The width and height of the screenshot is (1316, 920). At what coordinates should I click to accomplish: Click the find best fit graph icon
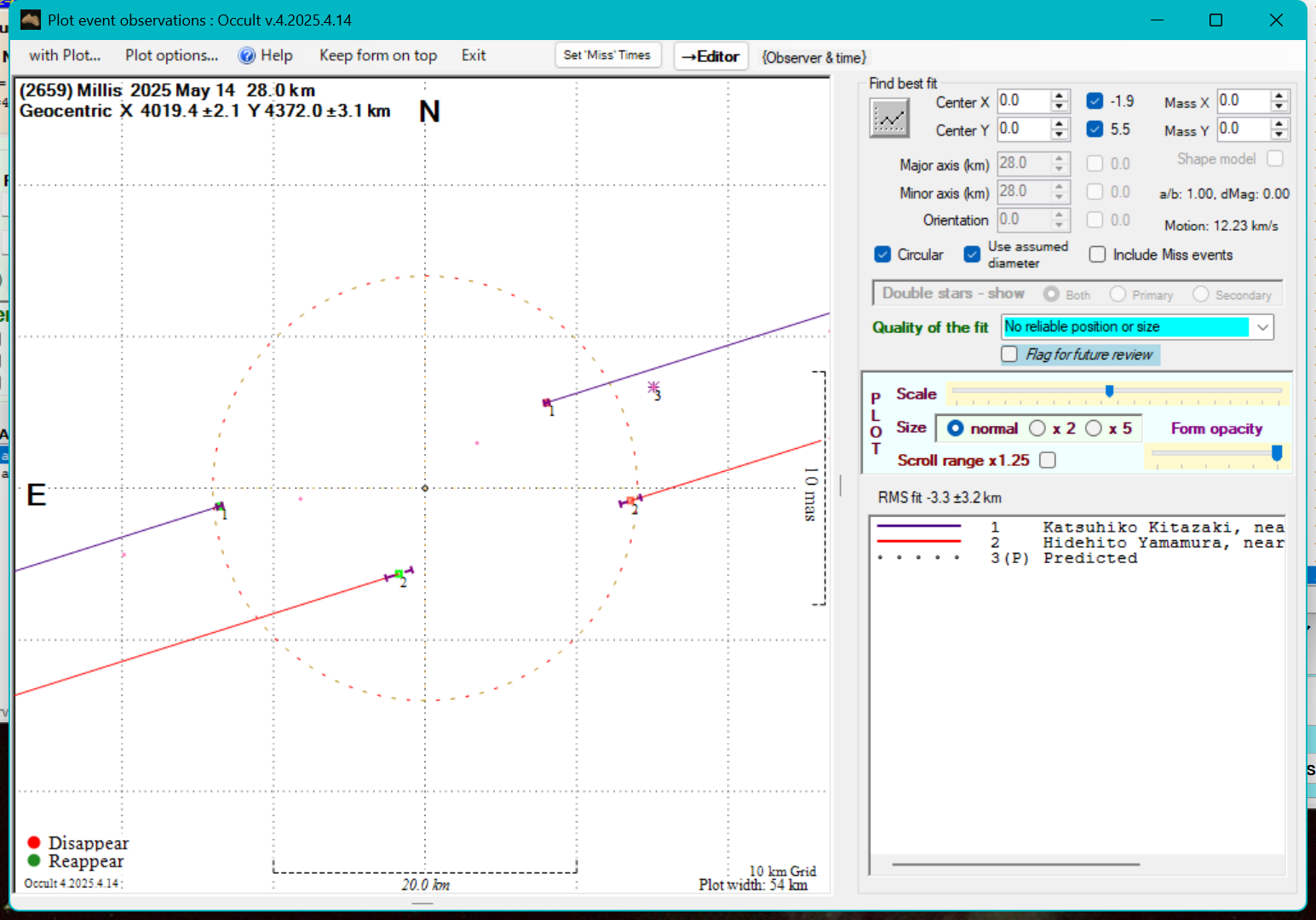click(x=889, y=118)
